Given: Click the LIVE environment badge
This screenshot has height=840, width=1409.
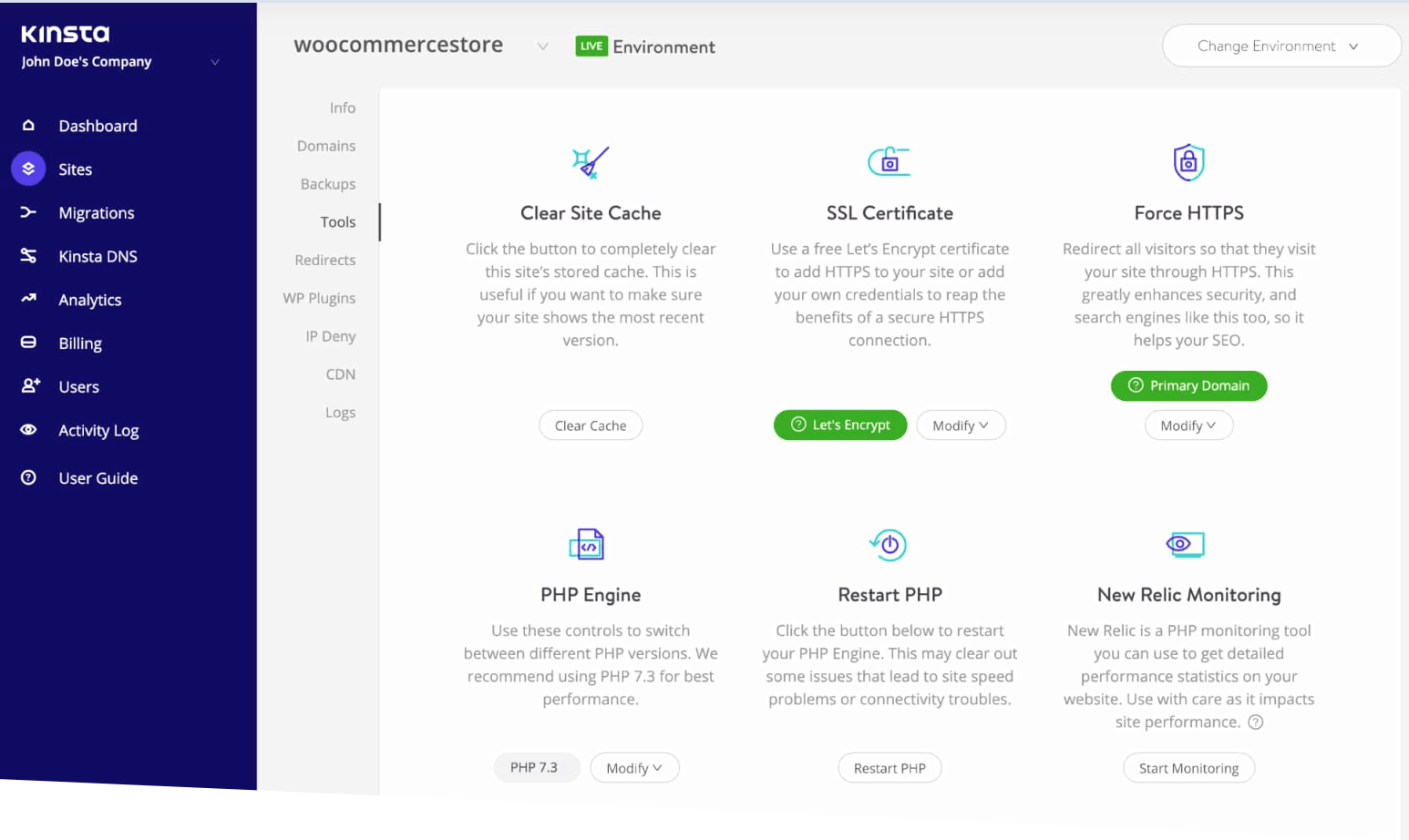Looking at the screenshot, I should click(591, 46).
